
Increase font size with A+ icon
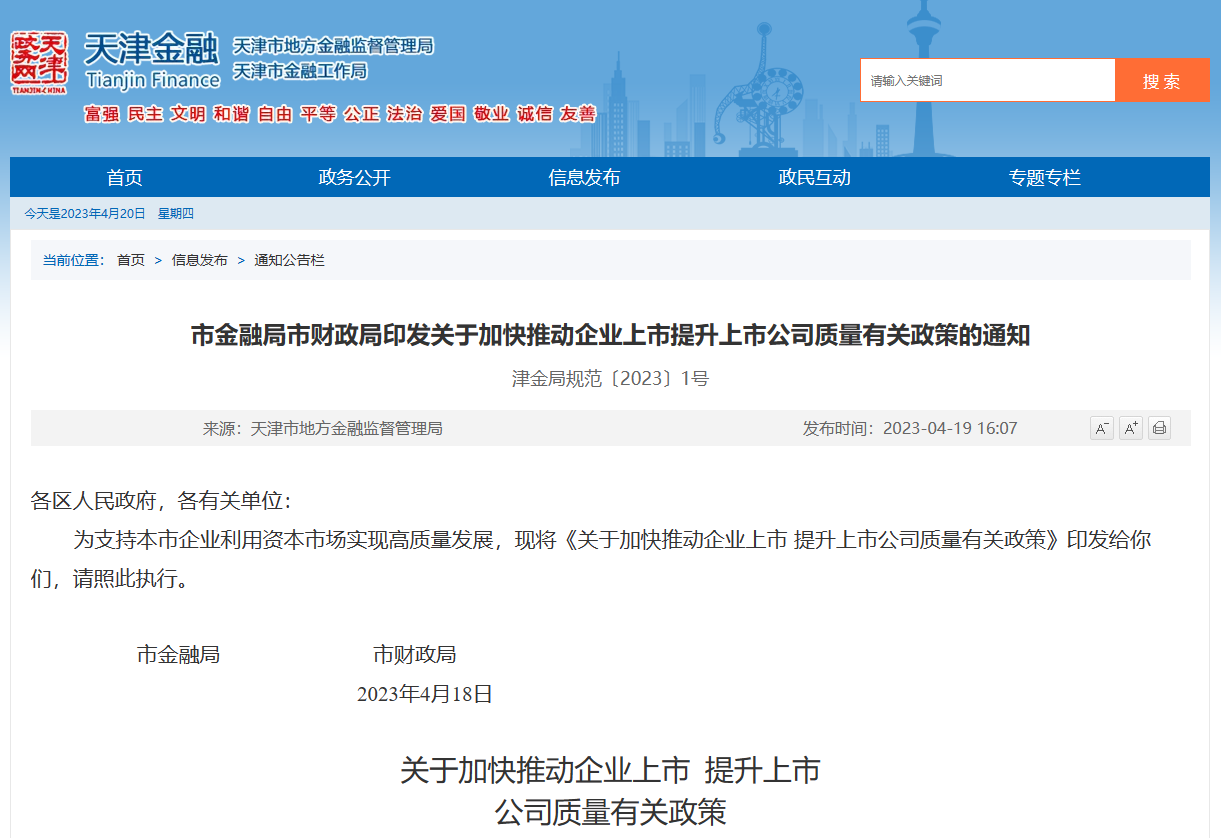point(1131,428)
